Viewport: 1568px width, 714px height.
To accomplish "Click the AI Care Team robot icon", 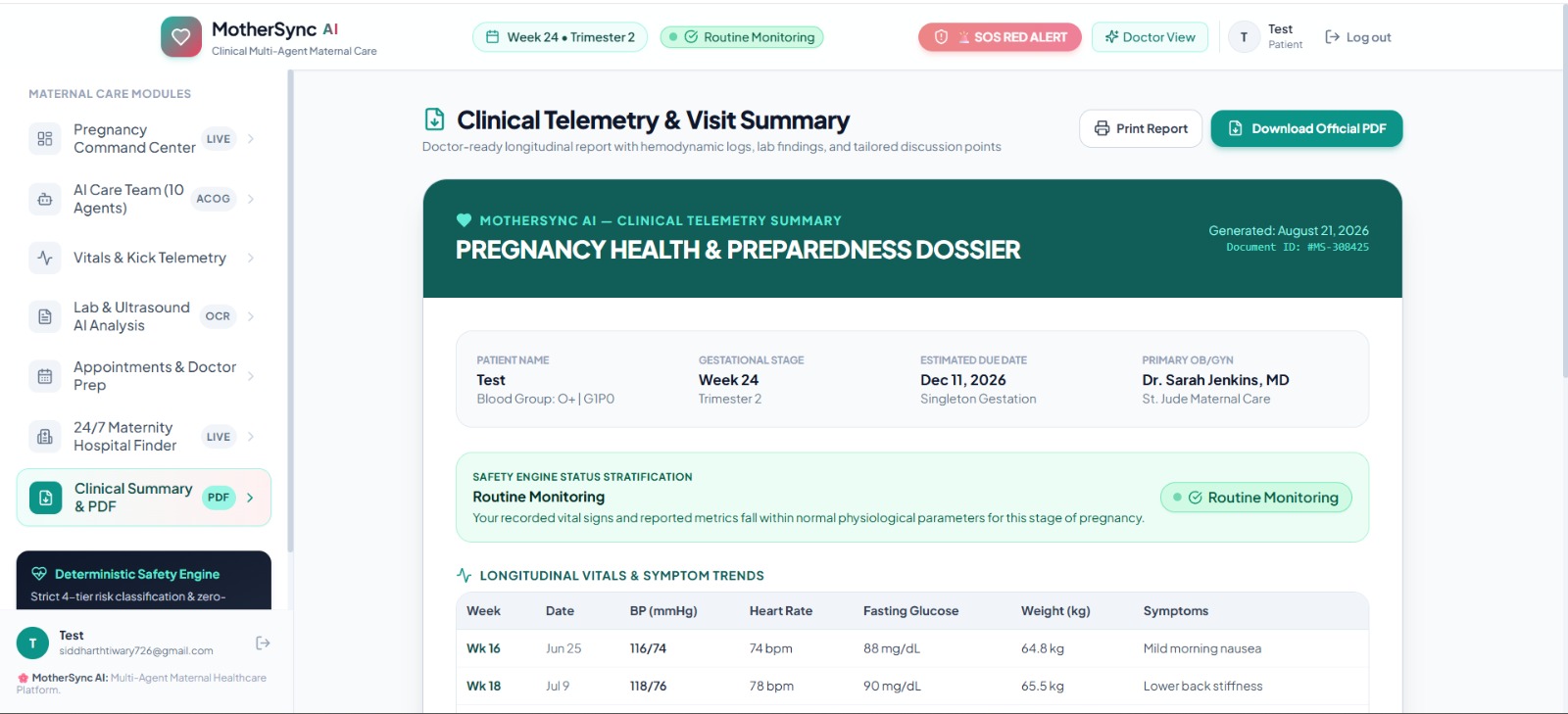I will [45, 199].
